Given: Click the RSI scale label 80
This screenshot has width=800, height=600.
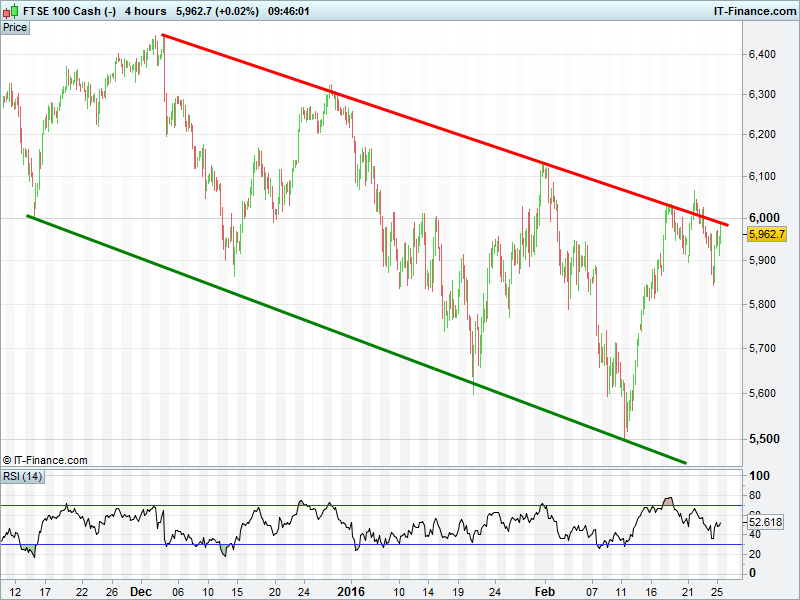Looking at the screenshot, I should coord(755,495).
